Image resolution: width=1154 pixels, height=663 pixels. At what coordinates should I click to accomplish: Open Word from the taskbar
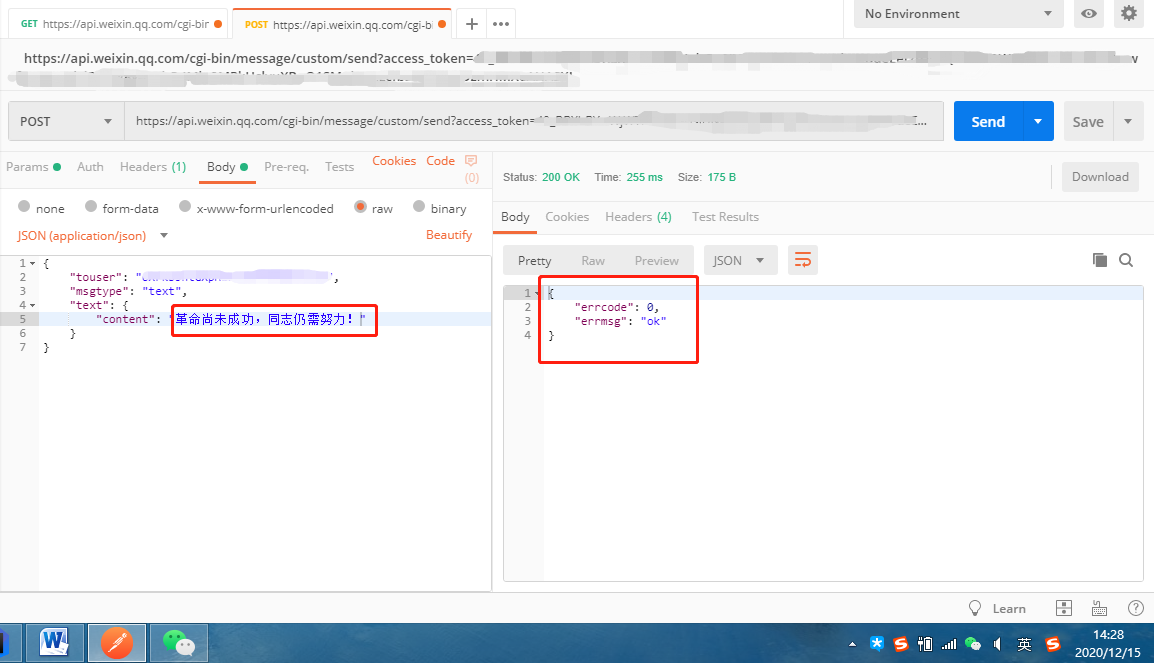pos(54,643)
